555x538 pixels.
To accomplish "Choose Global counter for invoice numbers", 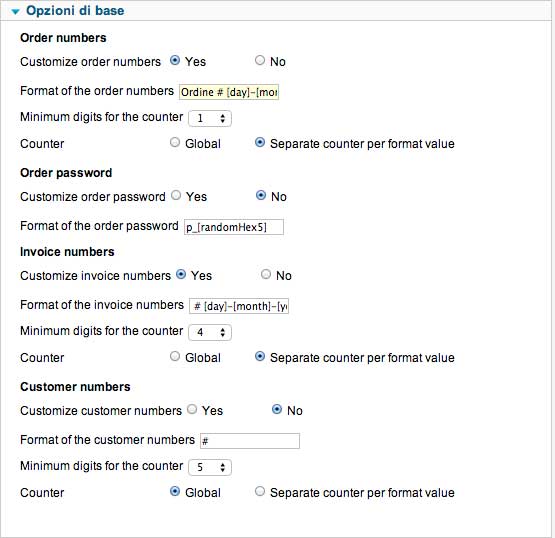I will point(175,356).
